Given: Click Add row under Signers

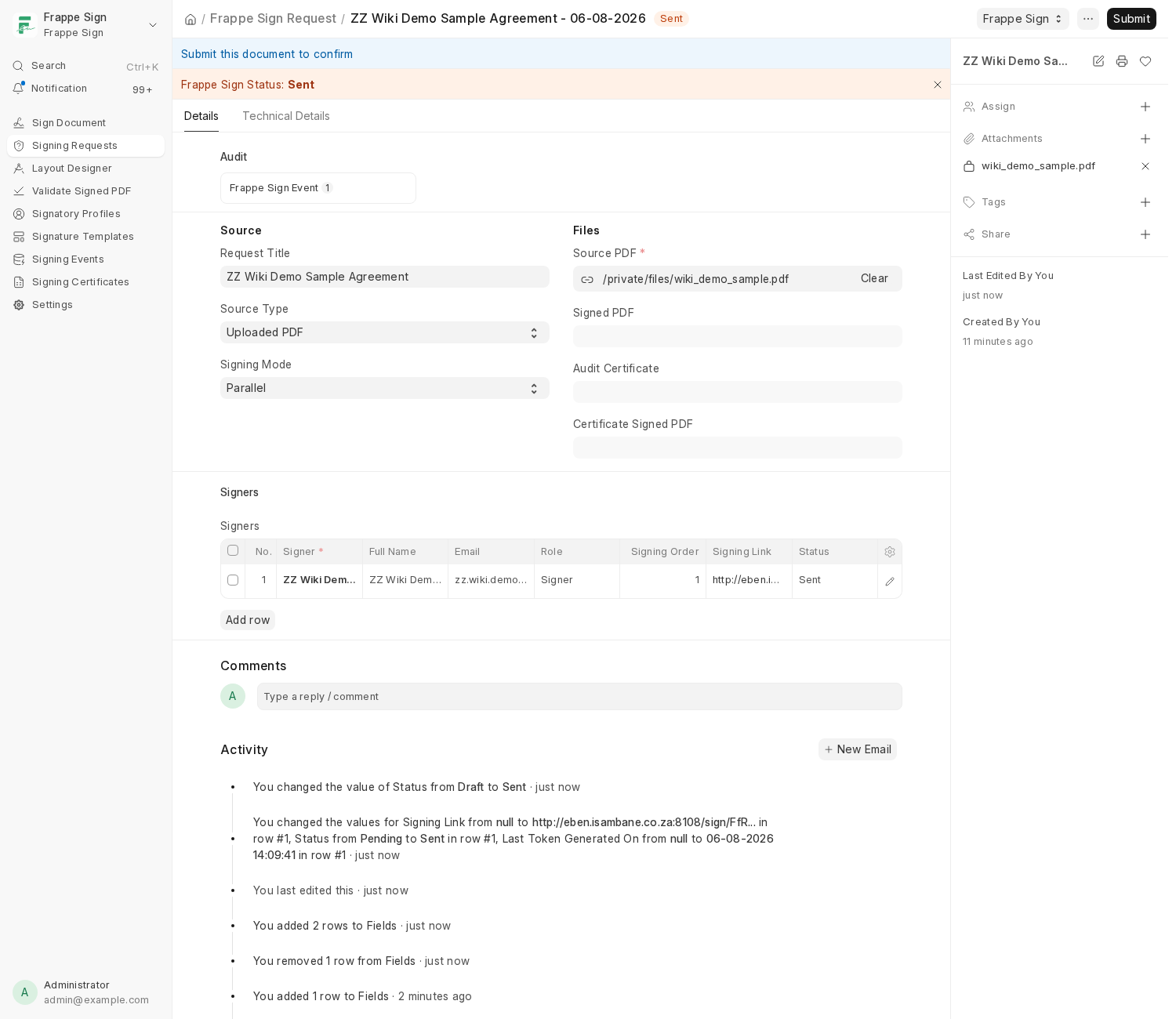Looking at the screenshot, I should 248,620.
